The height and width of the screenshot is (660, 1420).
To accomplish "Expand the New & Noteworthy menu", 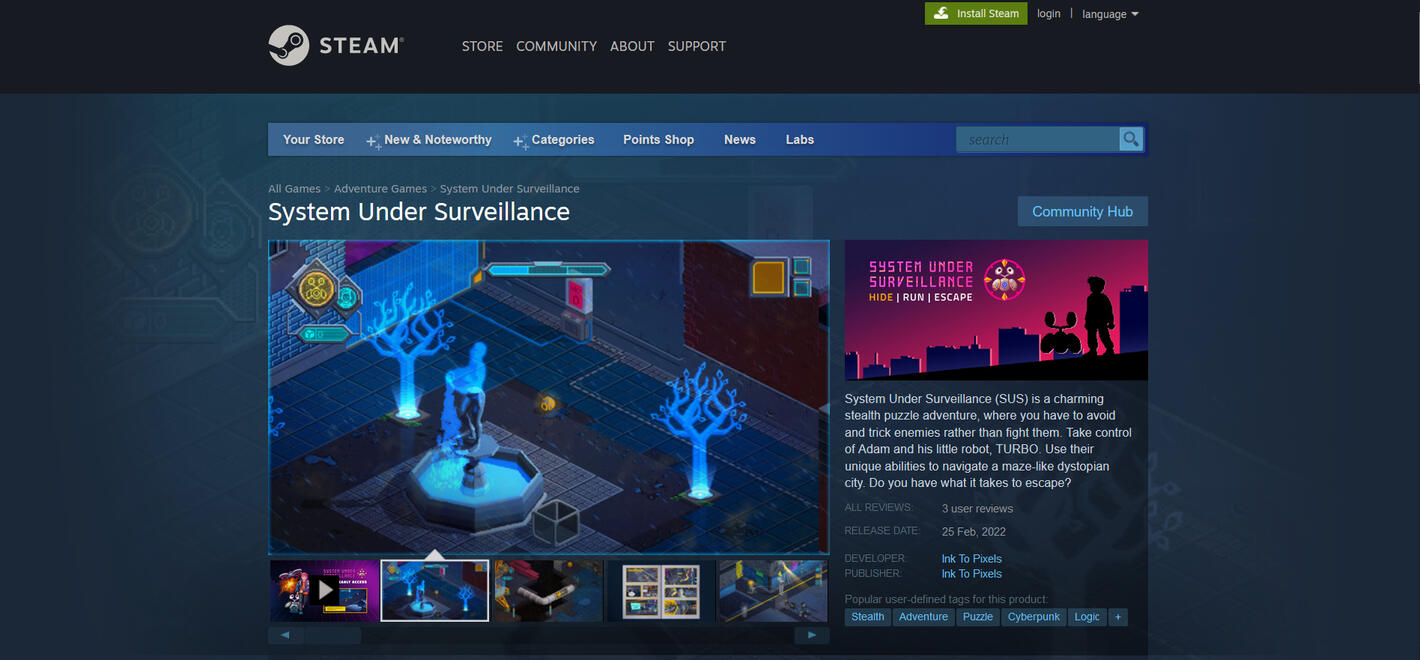I will [437, 139].
